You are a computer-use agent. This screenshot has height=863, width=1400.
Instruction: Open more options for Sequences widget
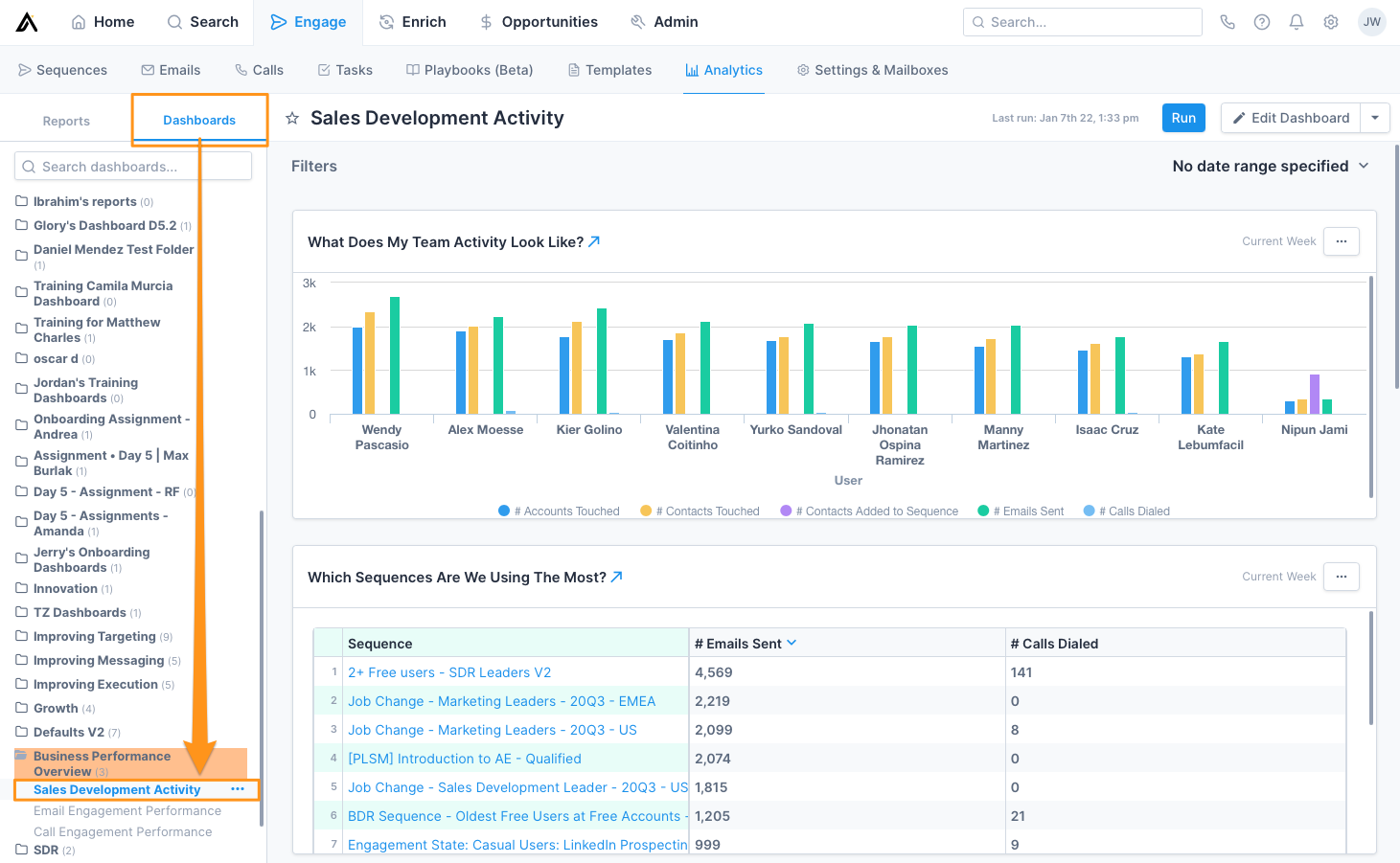click(x=1342, y=577)
